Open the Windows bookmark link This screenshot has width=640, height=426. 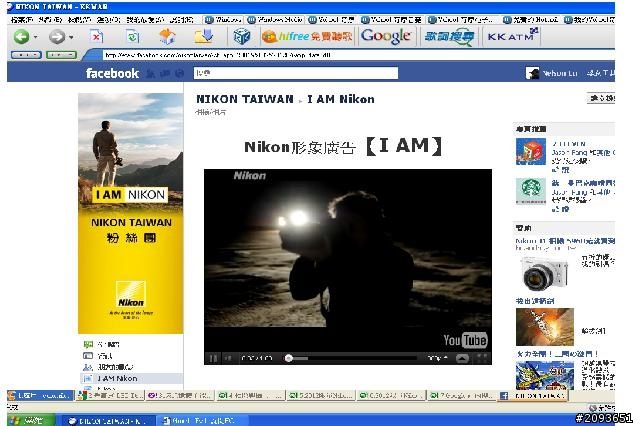click(223, 20)
